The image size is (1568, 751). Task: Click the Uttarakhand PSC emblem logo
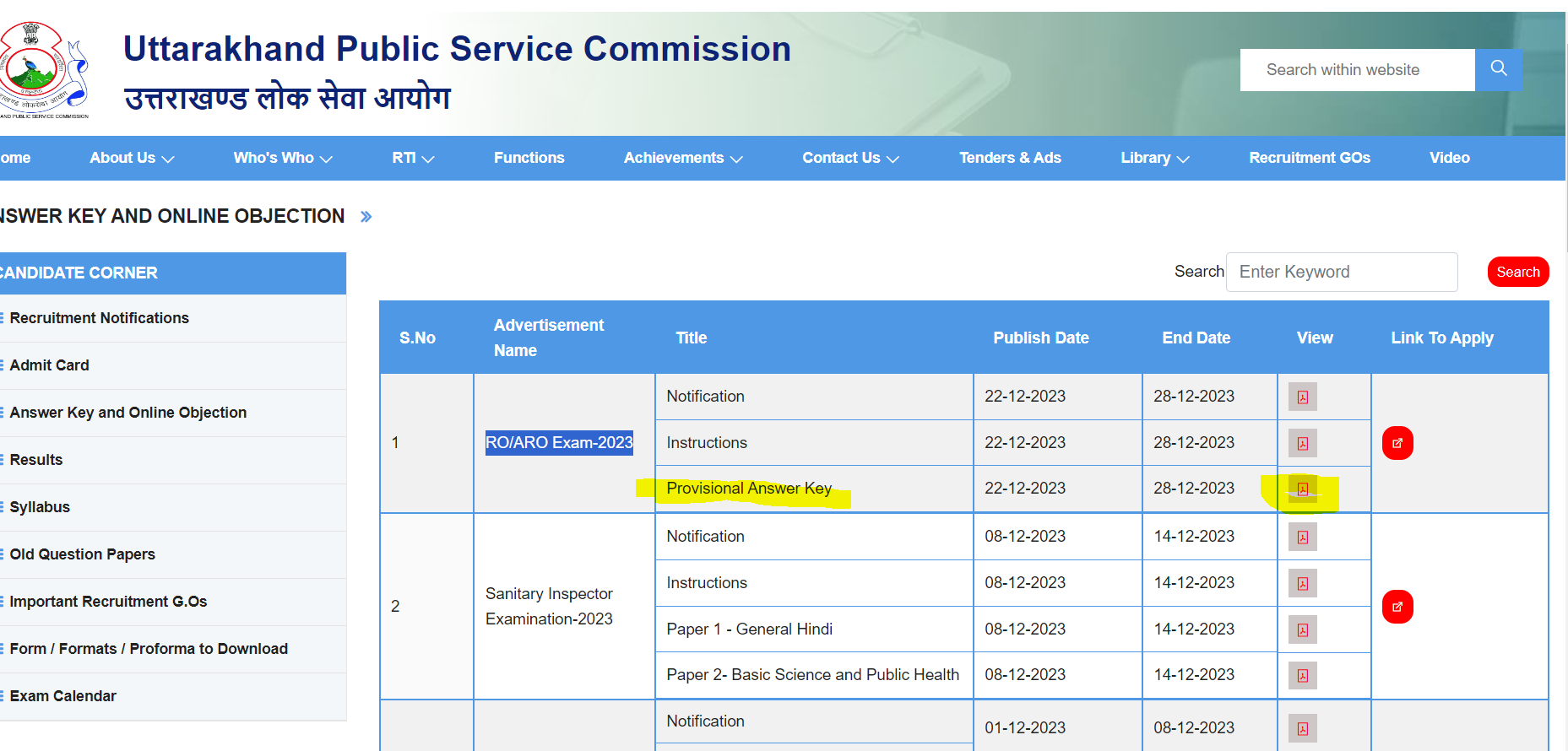(42, 70)
